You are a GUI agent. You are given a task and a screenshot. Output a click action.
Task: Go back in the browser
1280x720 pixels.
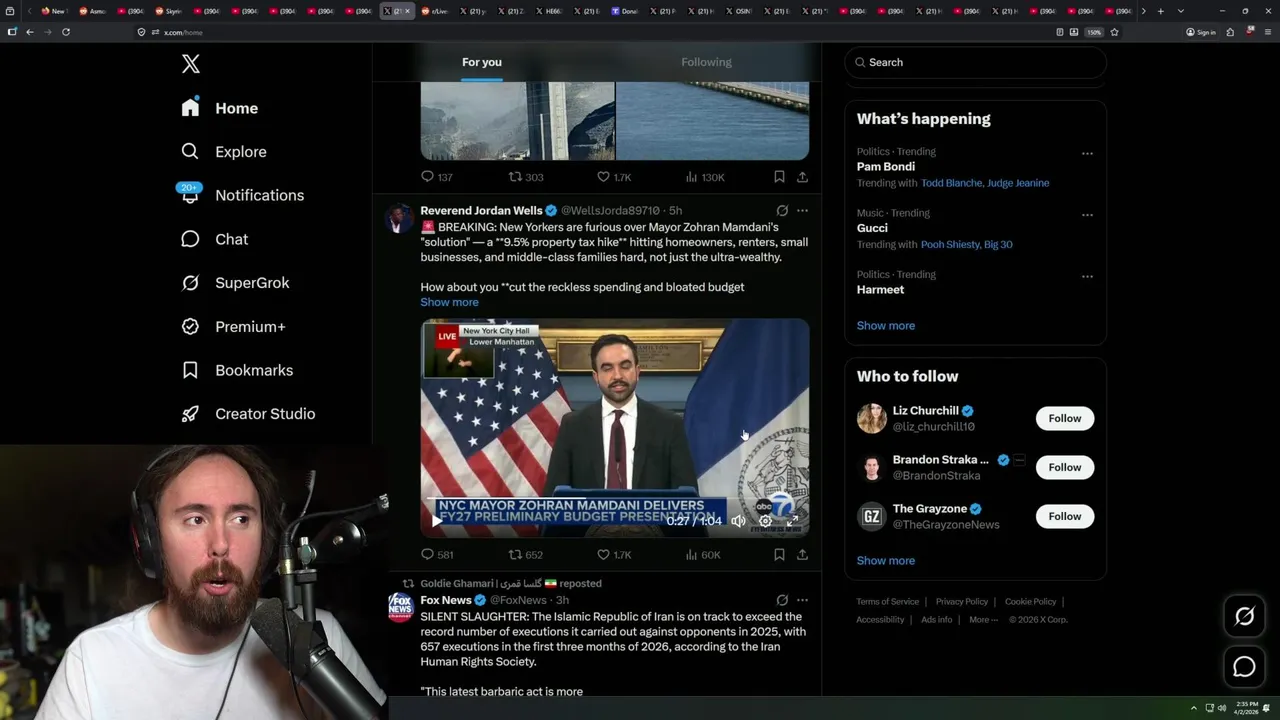click(30, 32)
